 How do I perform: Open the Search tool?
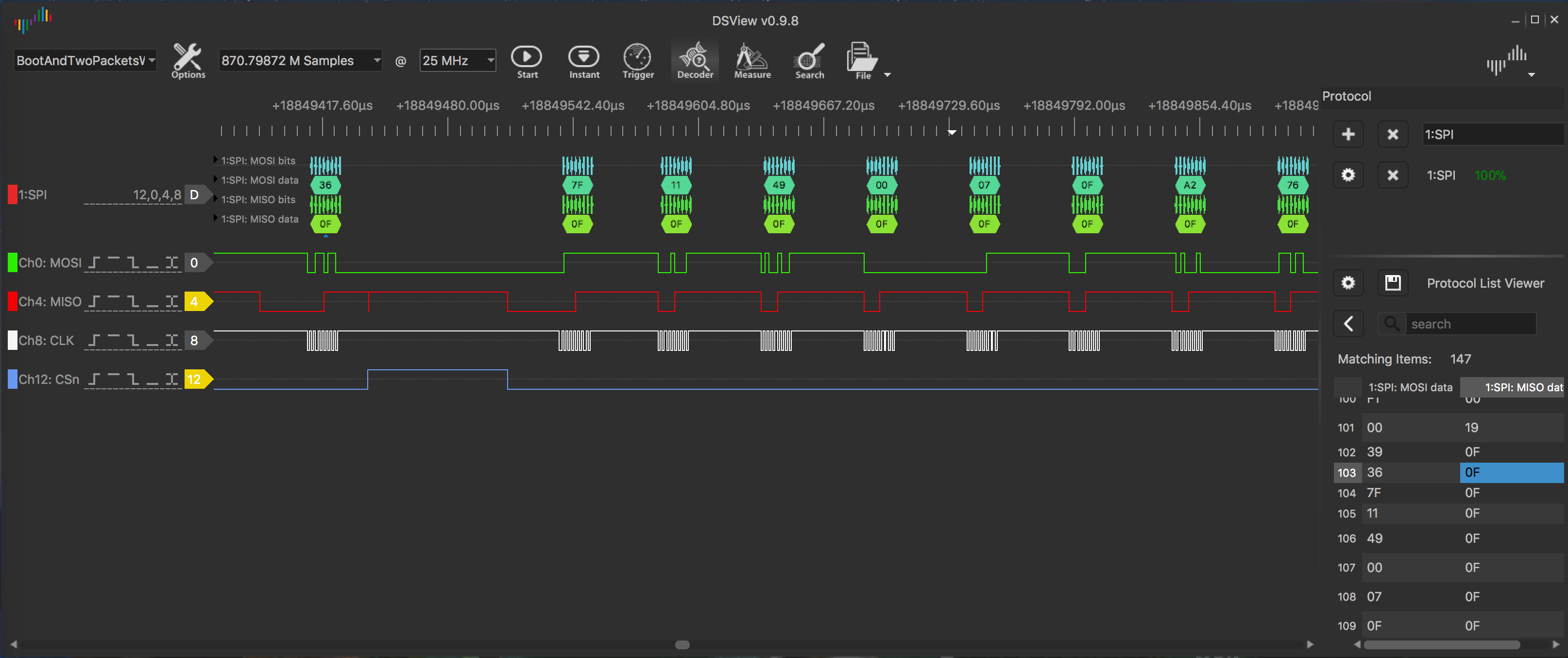809,60
